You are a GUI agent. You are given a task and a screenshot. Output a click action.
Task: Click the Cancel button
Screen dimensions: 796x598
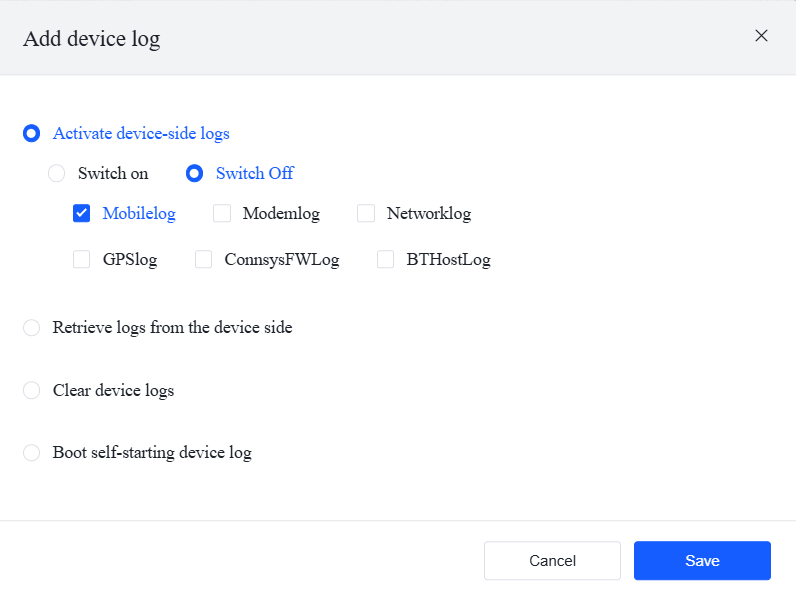552,561
